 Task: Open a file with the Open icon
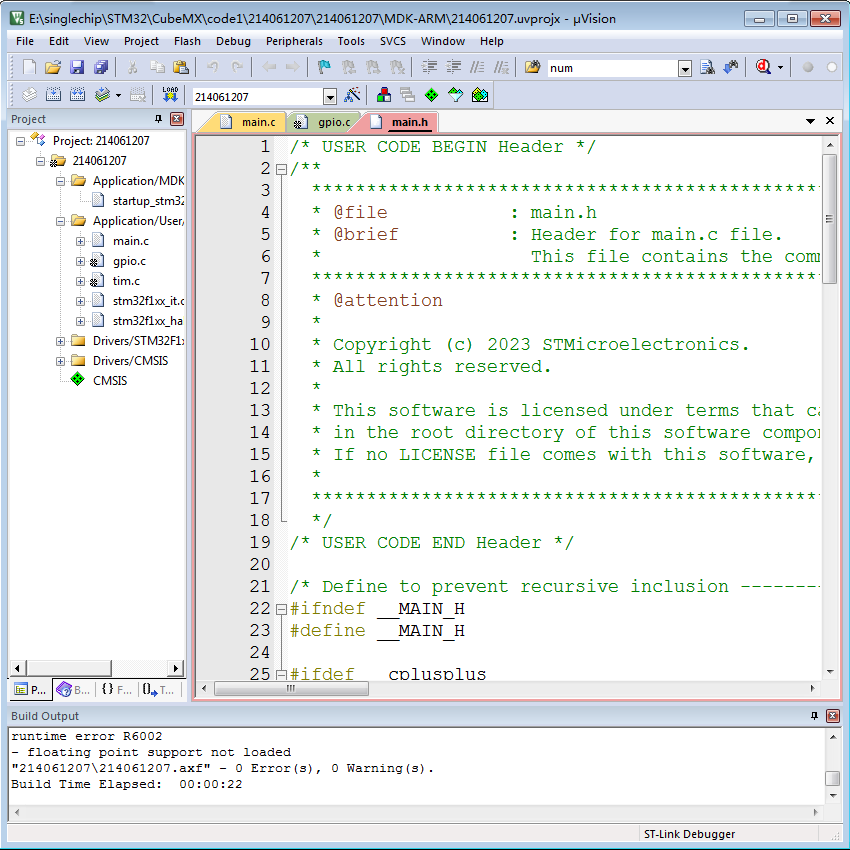[x=53, y=67]
